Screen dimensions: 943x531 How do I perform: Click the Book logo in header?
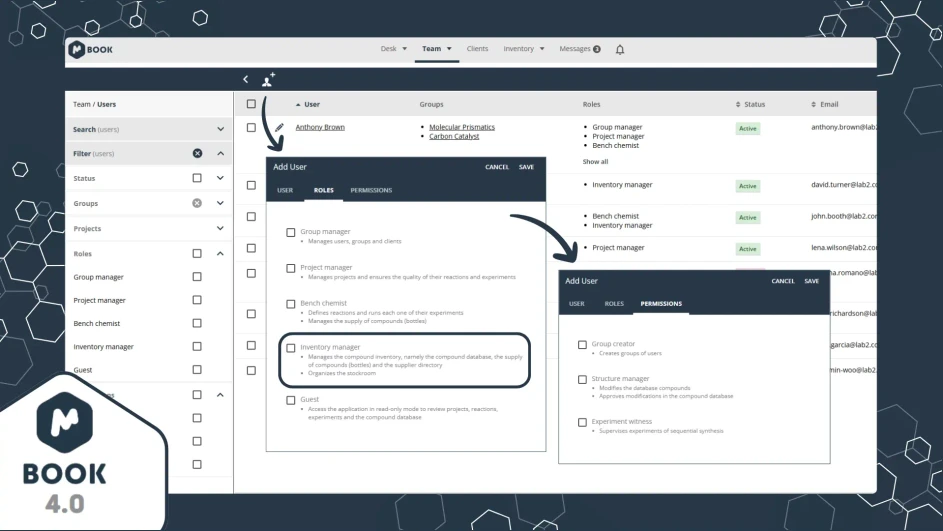pos(90,49)
